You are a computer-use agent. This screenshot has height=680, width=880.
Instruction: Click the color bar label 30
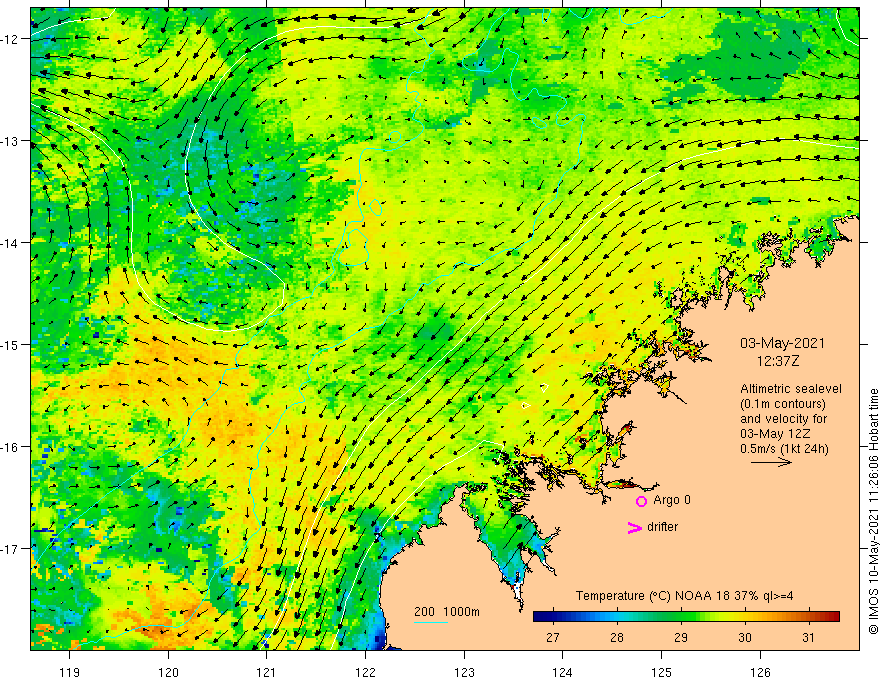(745, 638)
